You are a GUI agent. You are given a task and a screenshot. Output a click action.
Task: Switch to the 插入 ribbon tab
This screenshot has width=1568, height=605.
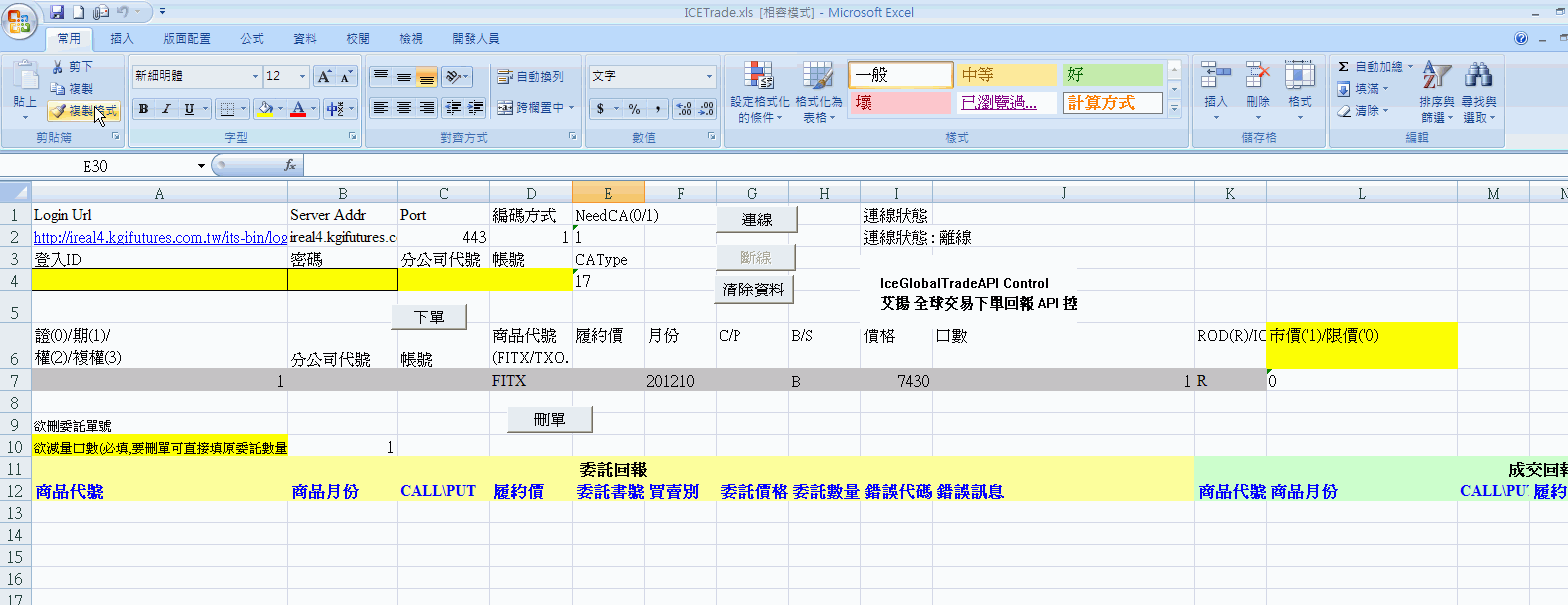click(x=122, y=39)
